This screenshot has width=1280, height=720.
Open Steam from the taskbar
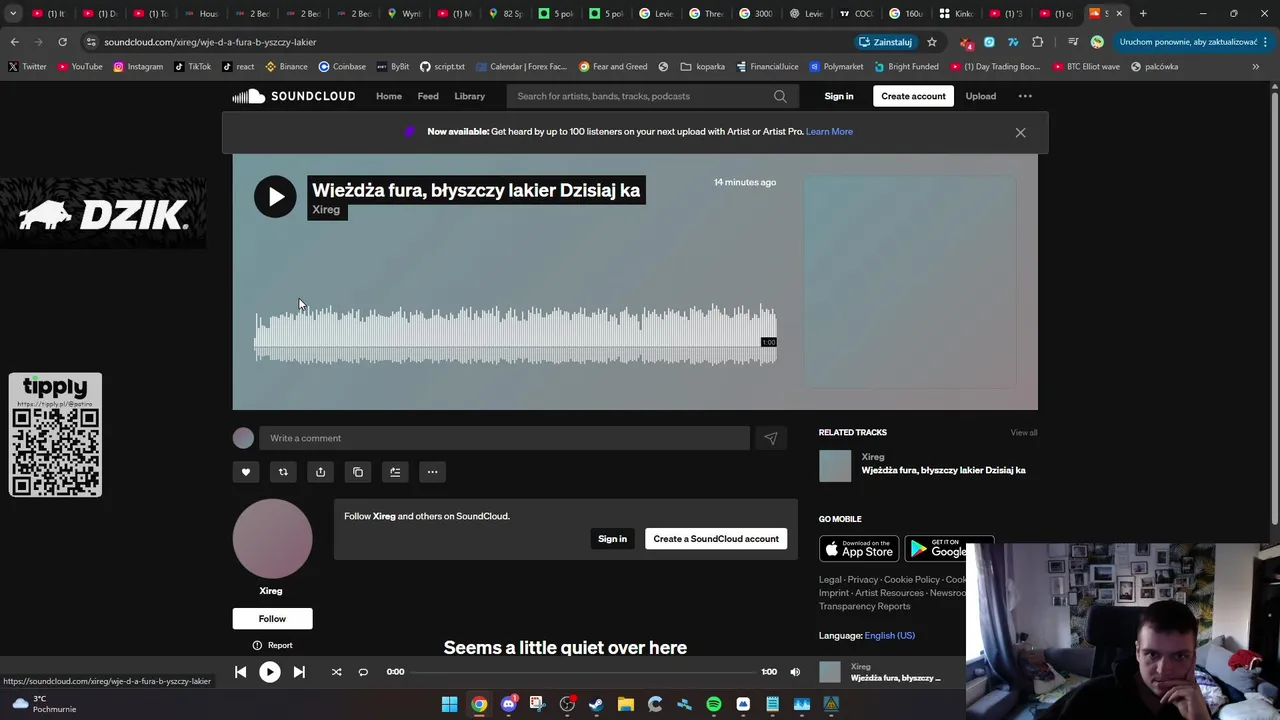coord(596,704)
